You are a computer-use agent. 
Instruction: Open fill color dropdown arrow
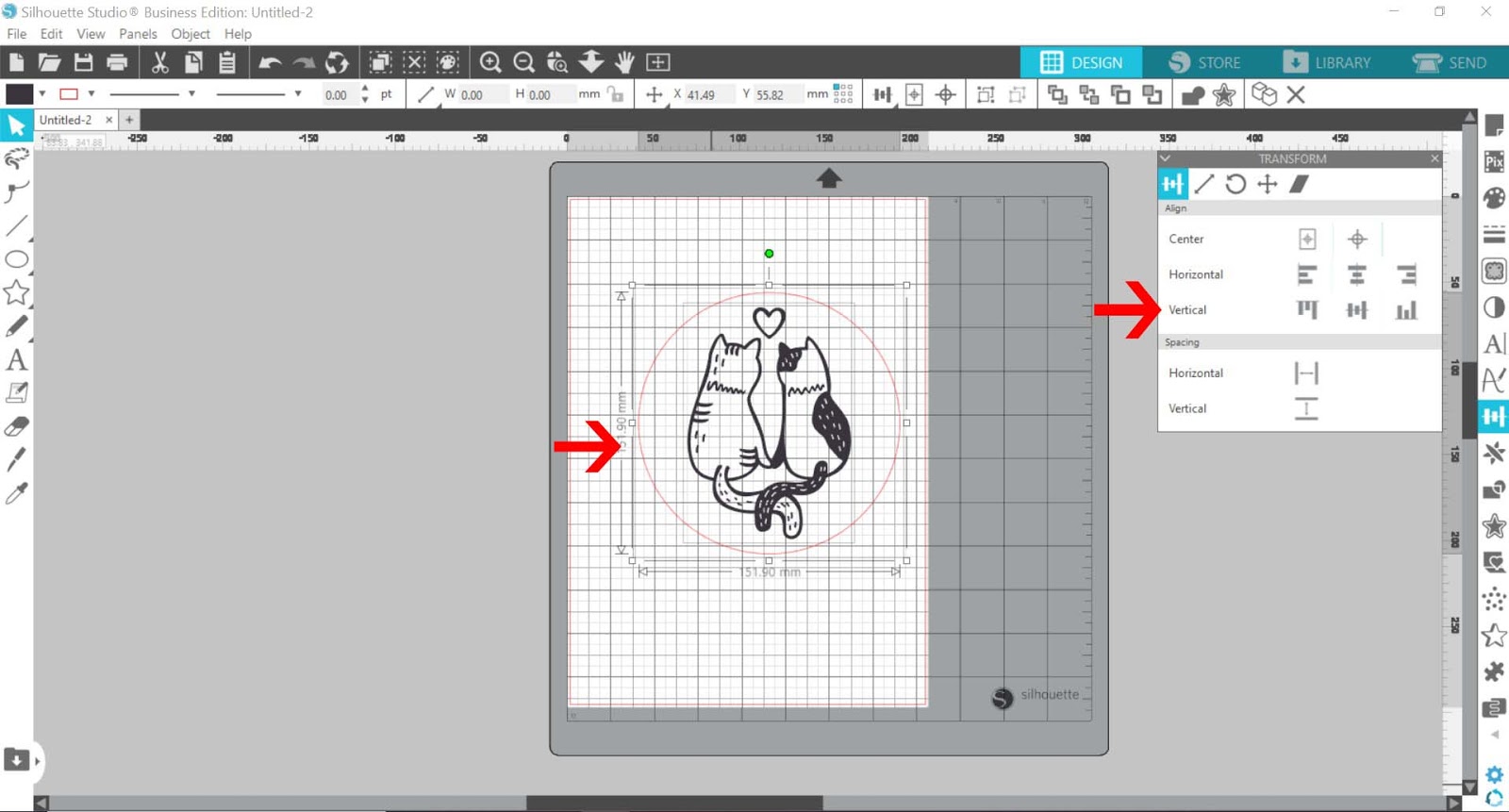pos(42,94)
